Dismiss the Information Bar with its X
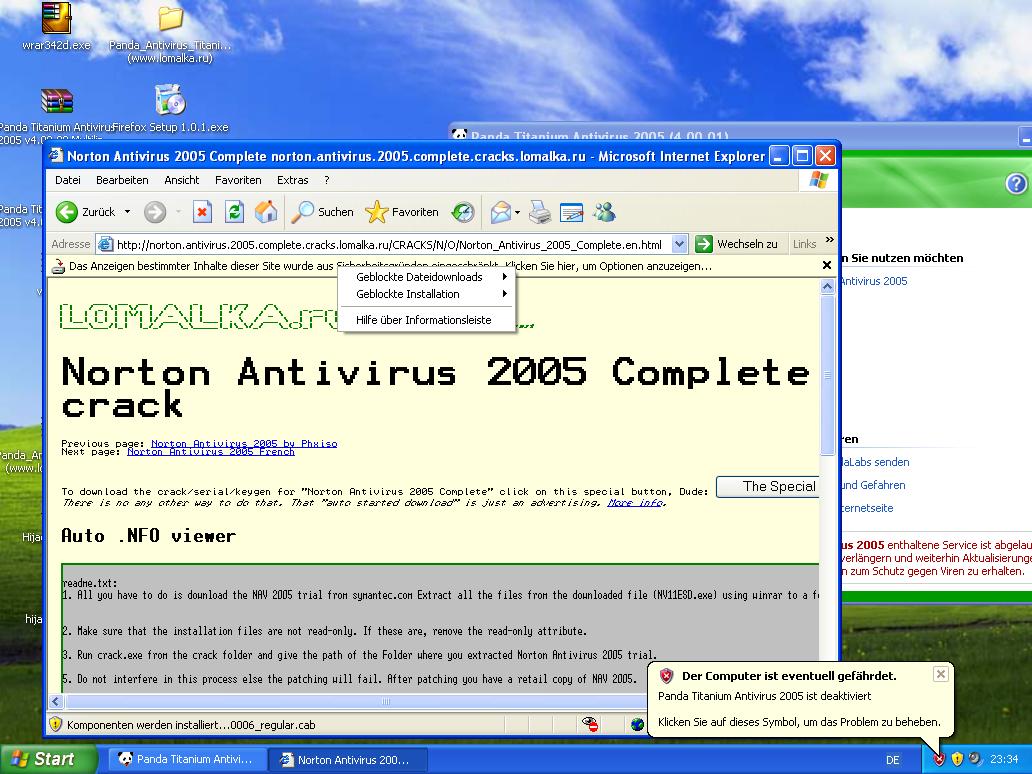 [827, 265]
